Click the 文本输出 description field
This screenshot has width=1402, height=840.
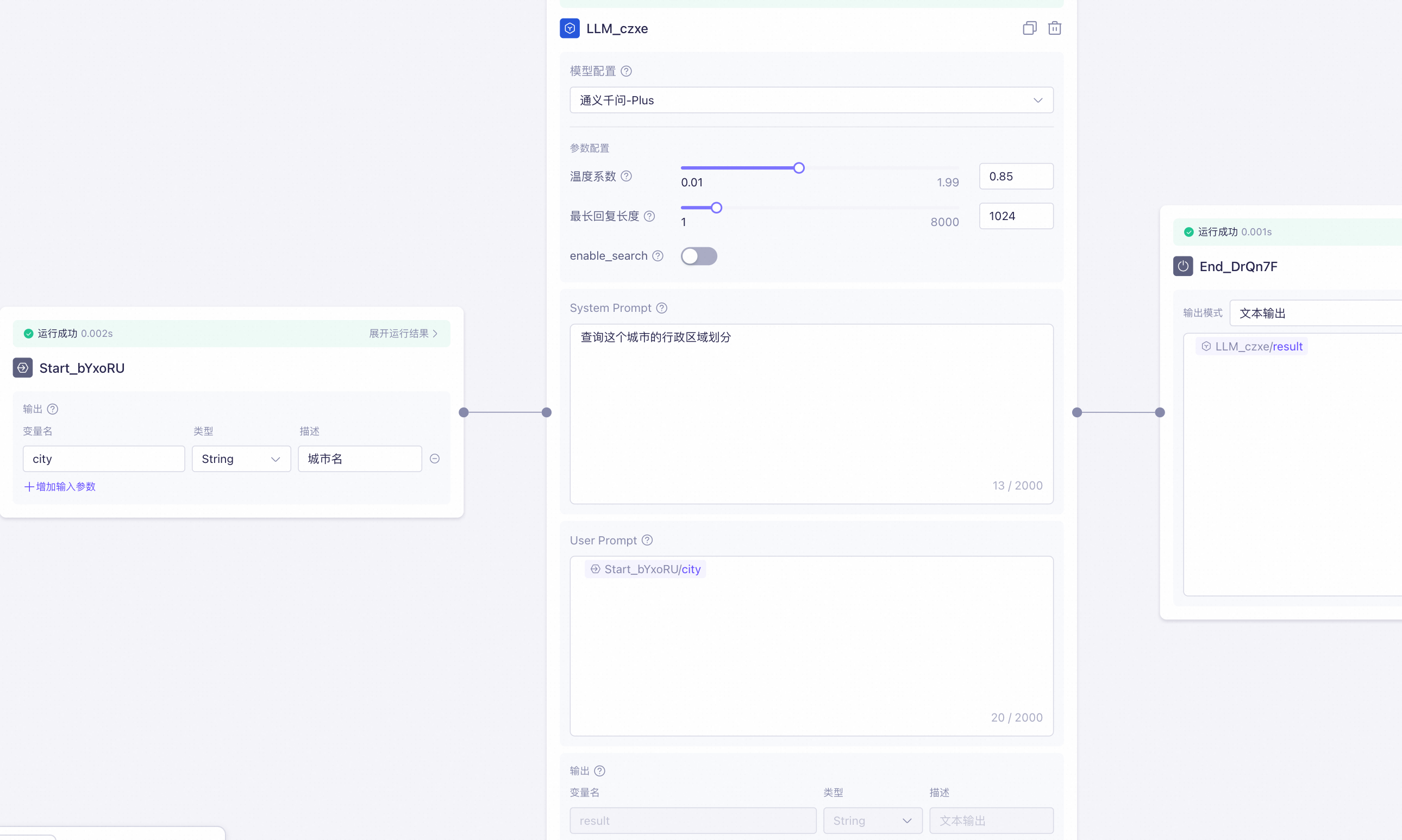(991, 820)
